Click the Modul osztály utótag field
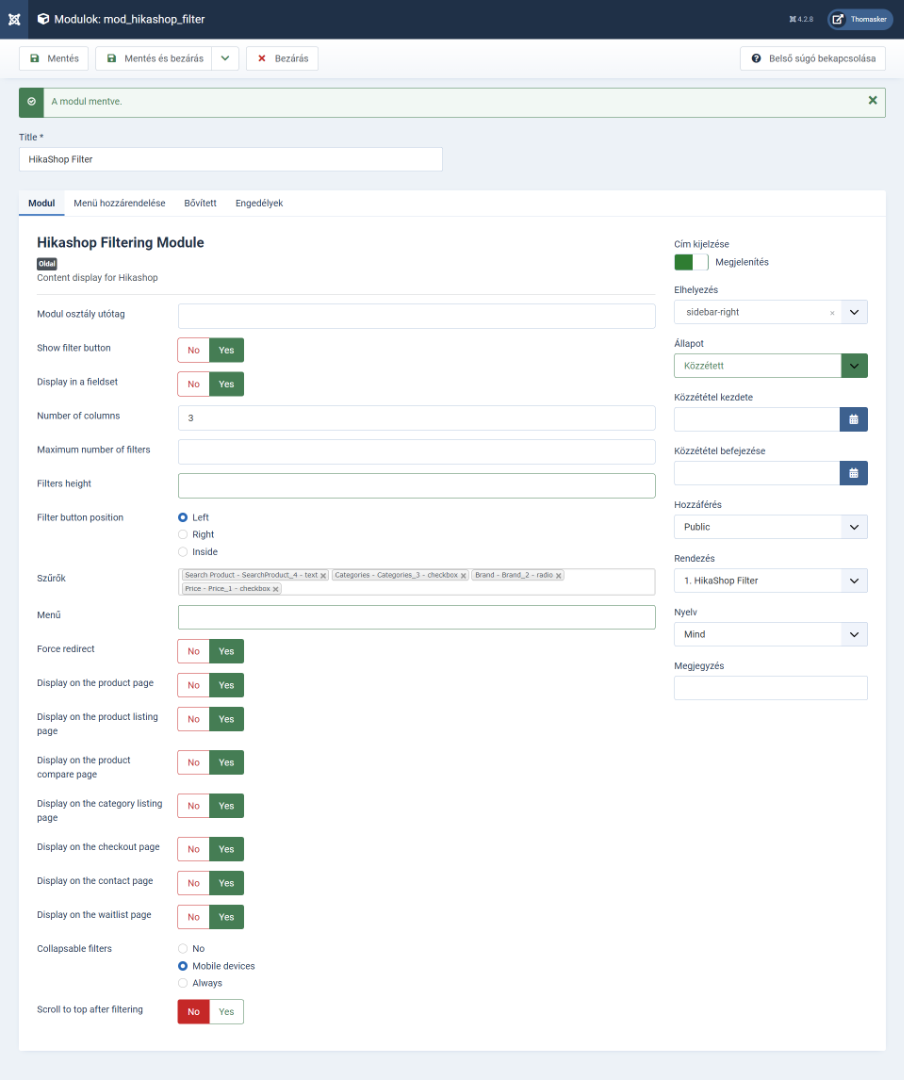The height and width of the screenshot is (1080, 904). (x=416, y=316)
